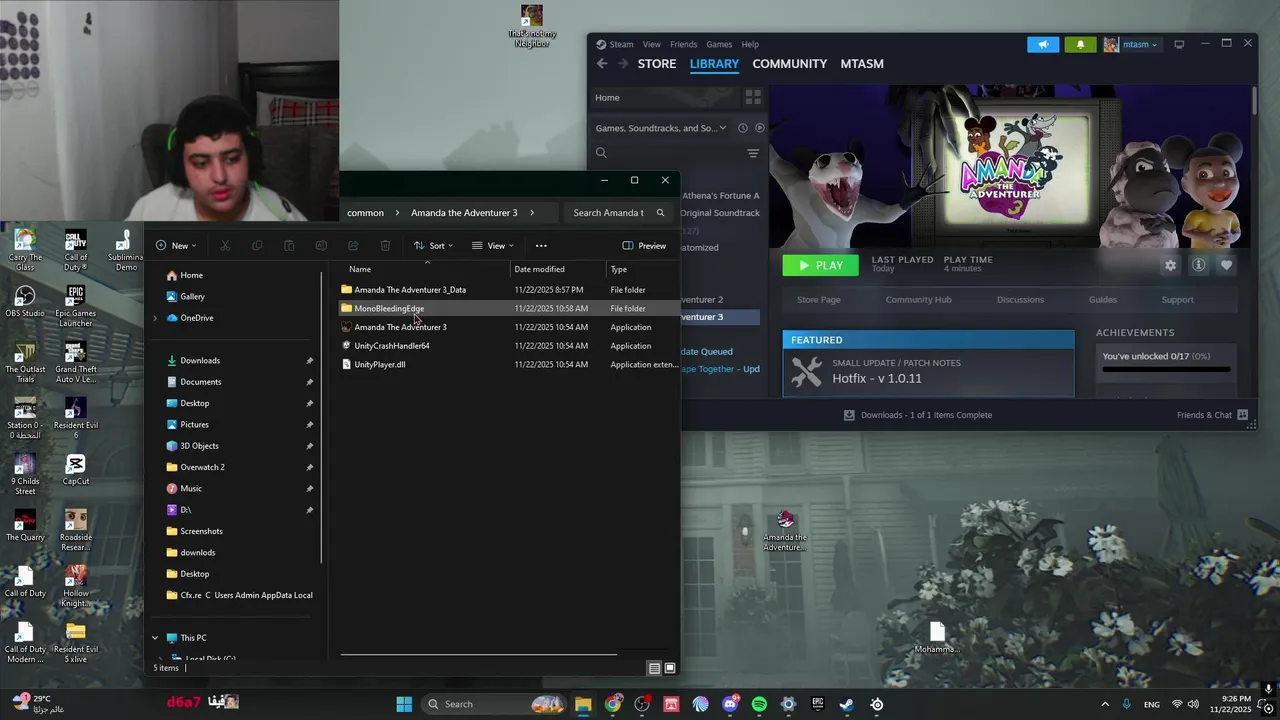This screenshot has height=720, width=1280.
Task: Select Overwatch 2 folder in navigation pane
Action: pos(202,467)
